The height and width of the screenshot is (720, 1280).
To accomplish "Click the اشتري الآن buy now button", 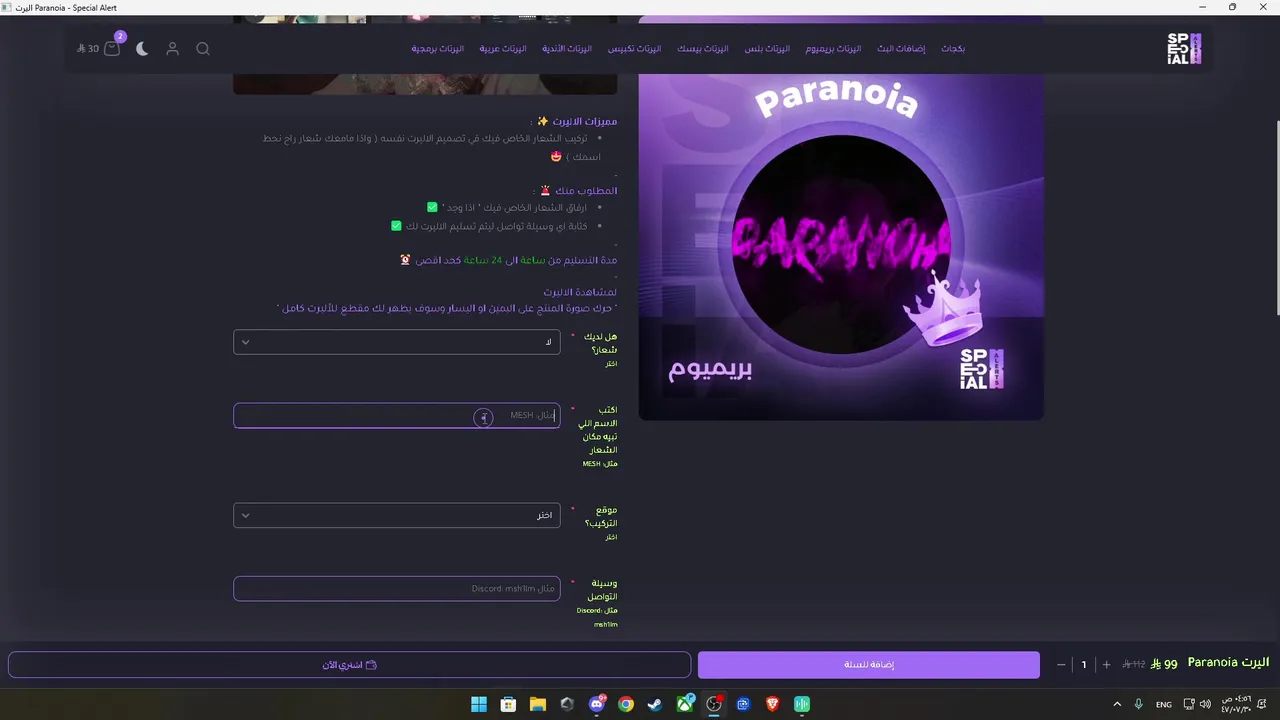I will [349, 665].
